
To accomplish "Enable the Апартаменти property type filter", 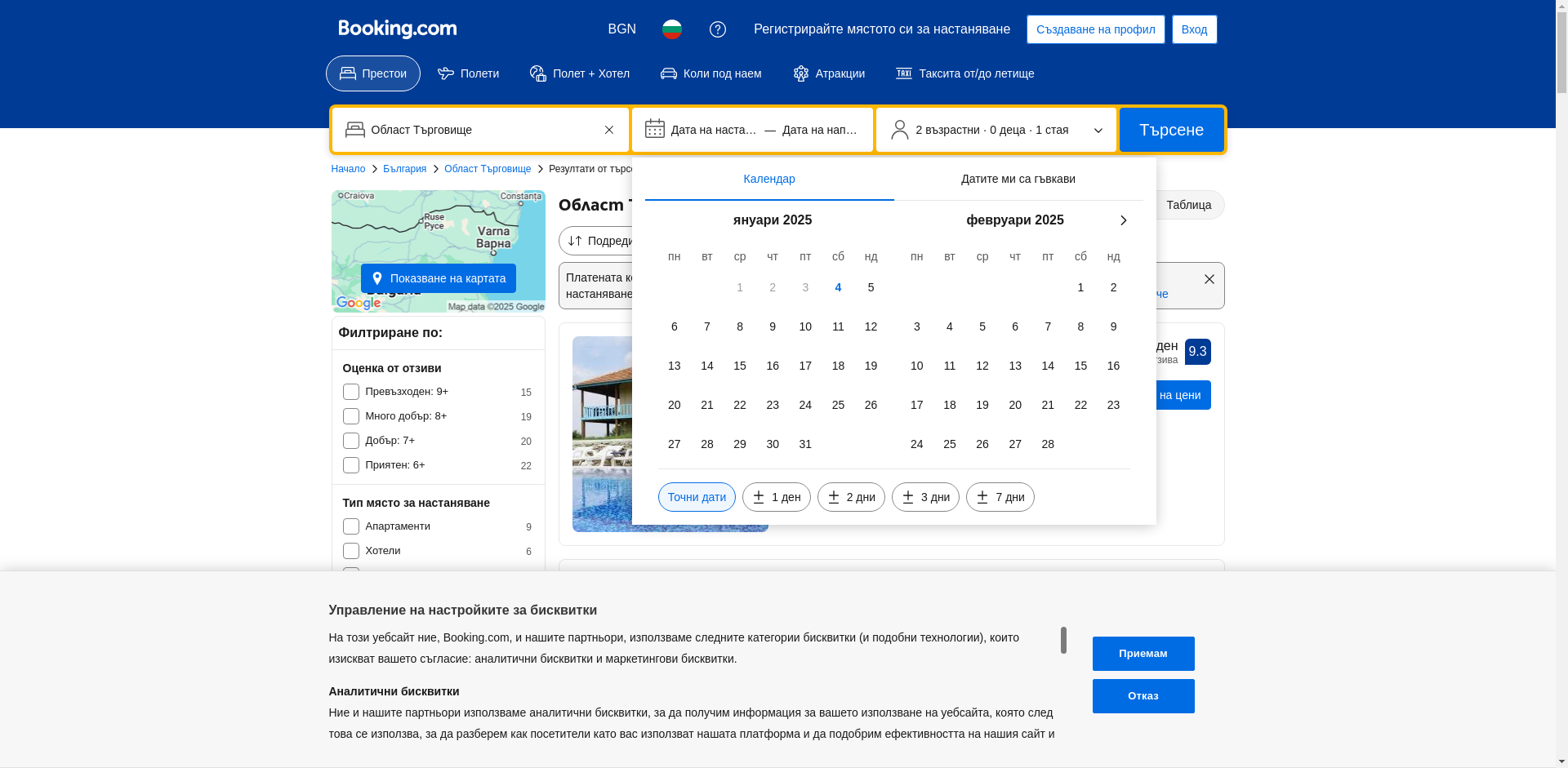I will [351, 526].
